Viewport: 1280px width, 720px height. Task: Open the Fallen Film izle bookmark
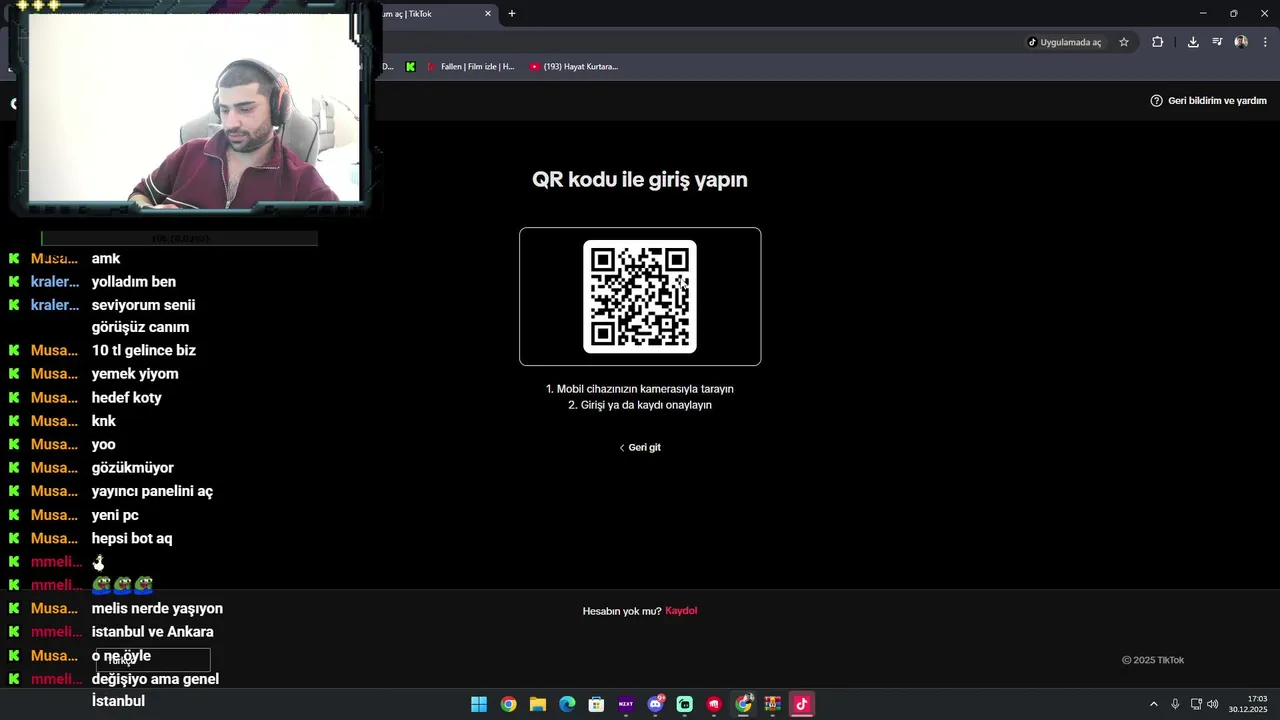471,67
